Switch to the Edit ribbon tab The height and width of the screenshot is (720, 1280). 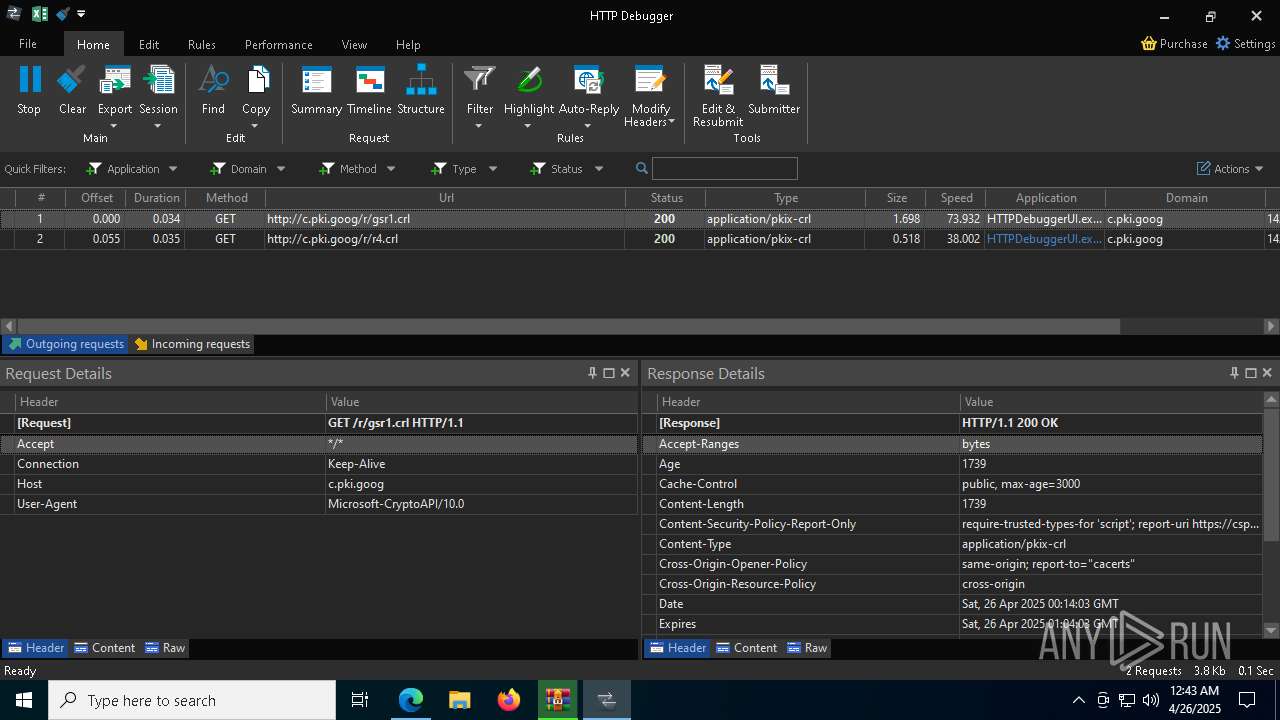[149, 44]
